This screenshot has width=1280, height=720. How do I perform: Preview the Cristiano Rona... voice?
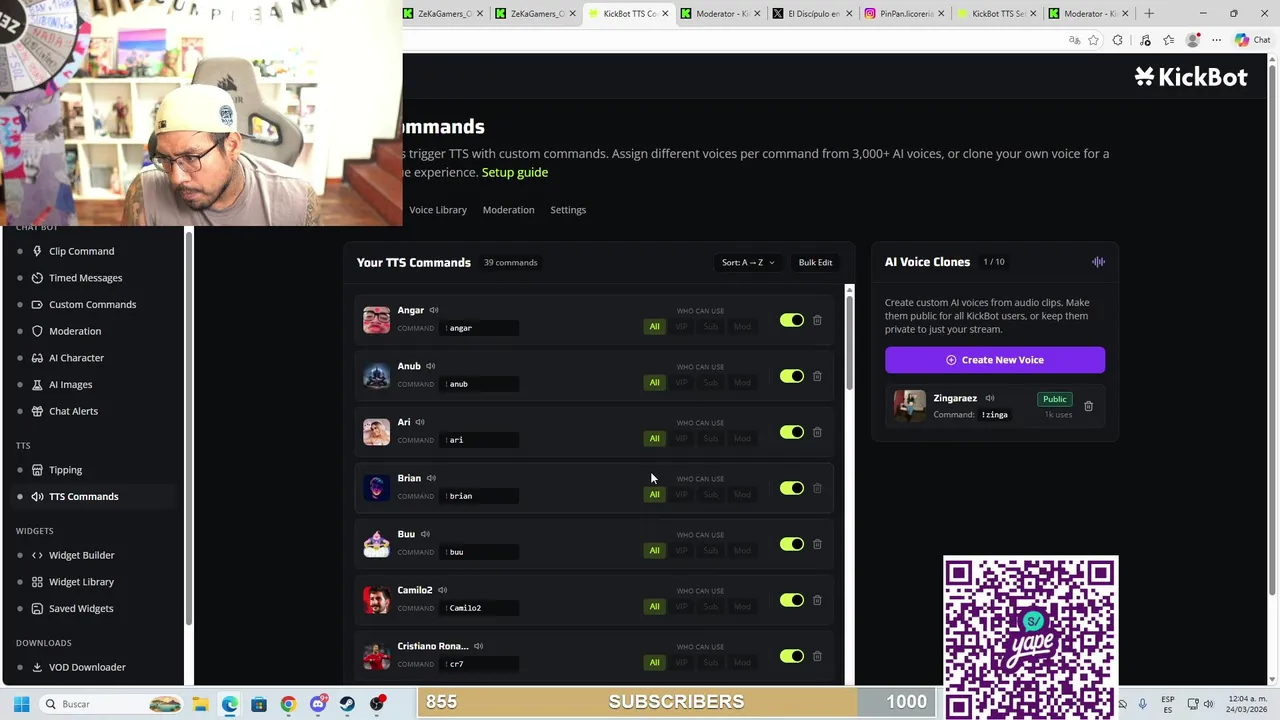coord(479,646)
